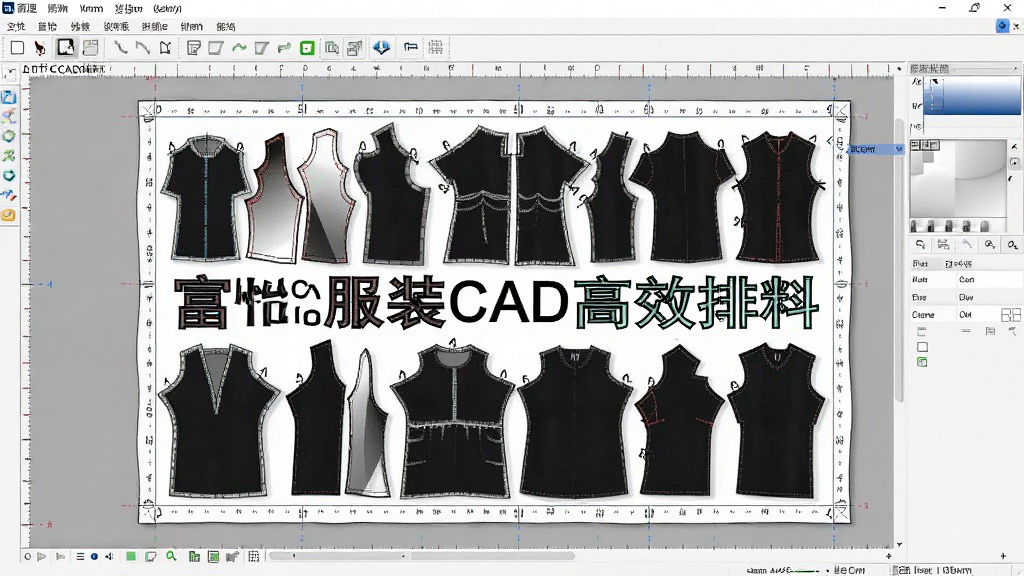
Task: Select the pen tool in left sidebar
Action: pyautogui.click(x=8, y=116)
